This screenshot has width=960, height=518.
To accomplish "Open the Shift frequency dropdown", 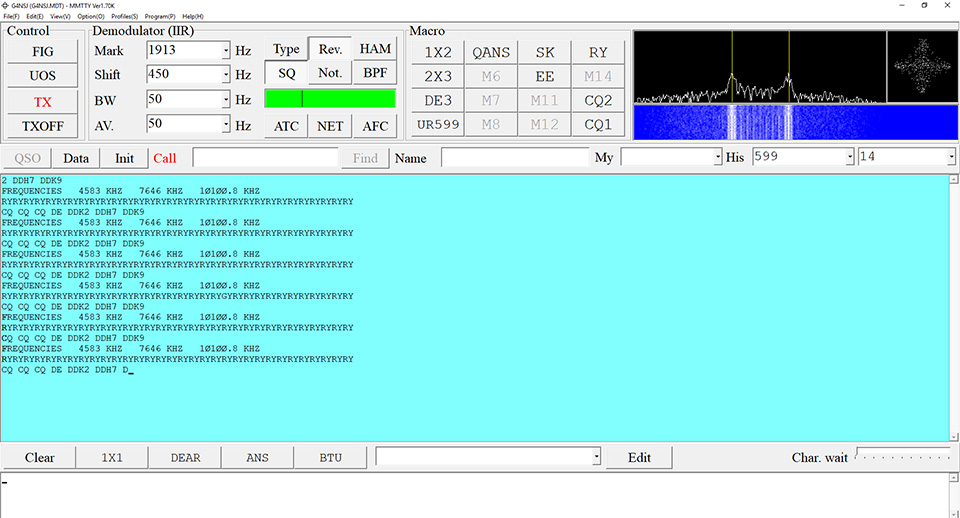I will point(226,75).
